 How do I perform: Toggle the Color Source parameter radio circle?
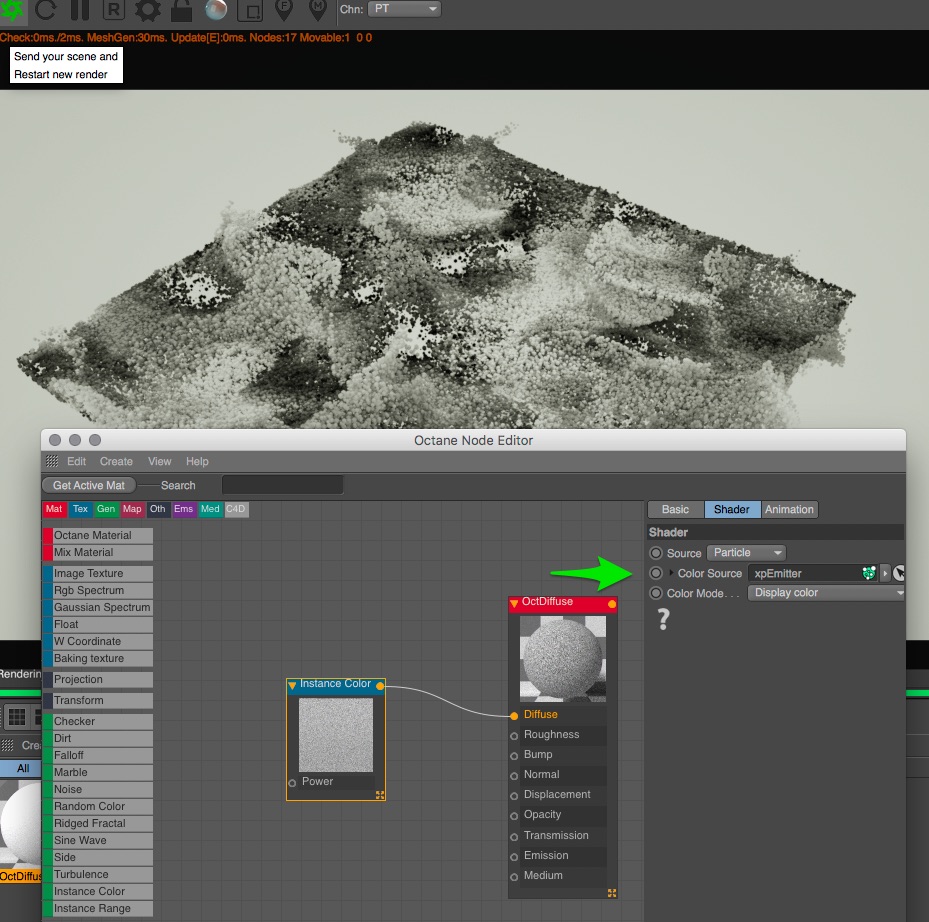656,573
